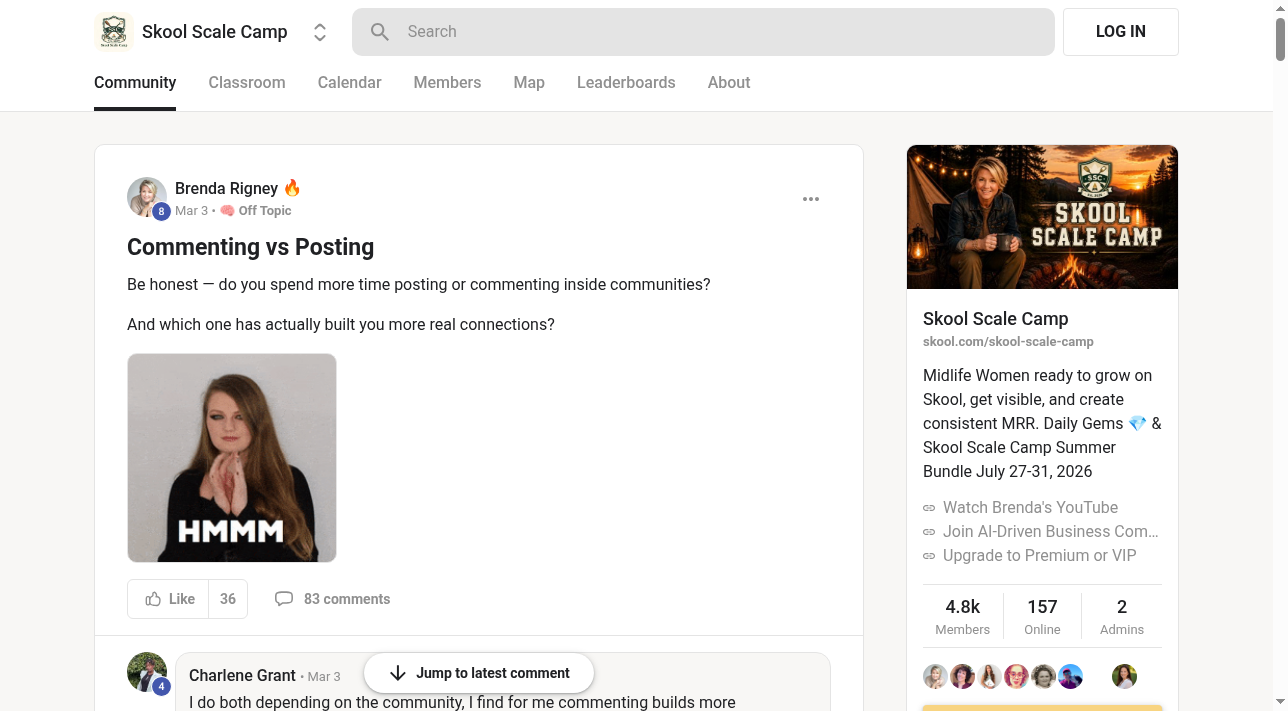Image resolution: width=1288 pixels, height=711 pixels.
Task: Click the 2 Admins stat
Action: tap(1122, 616)
